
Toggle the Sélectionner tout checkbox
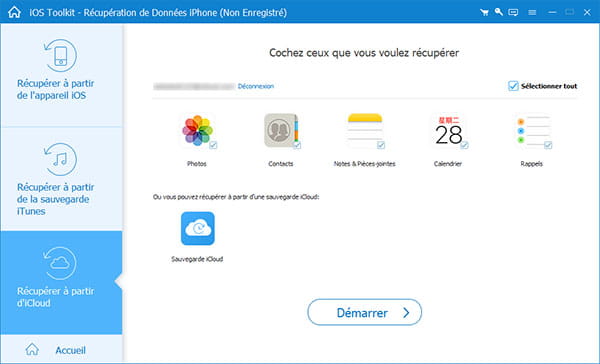513,86
